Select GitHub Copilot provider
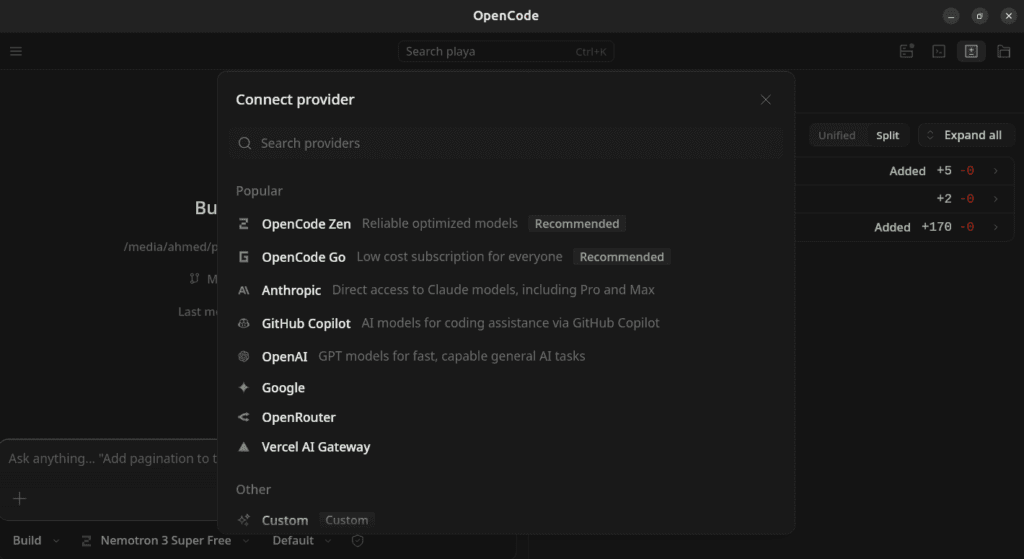This screenshot has height=559, width=1024. pyautogui.click(x=506, y=323)
